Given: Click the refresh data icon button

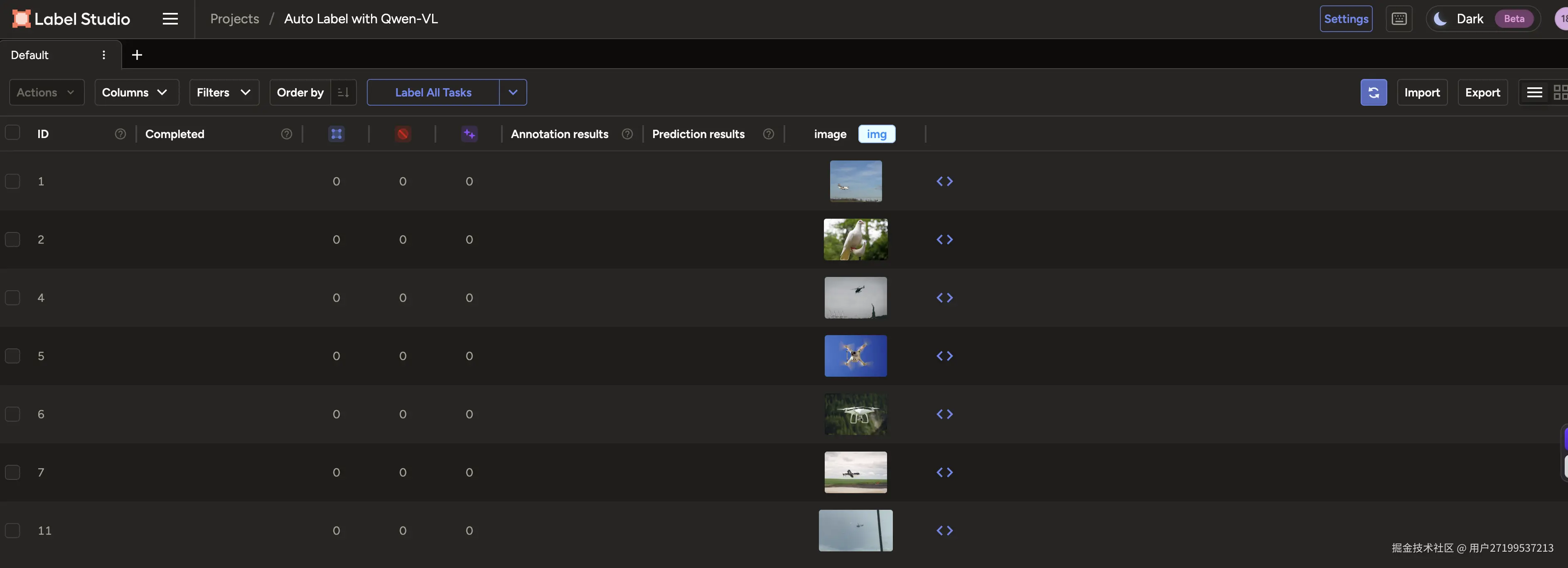Looking at the screenshot, I should pos(1373,93).
